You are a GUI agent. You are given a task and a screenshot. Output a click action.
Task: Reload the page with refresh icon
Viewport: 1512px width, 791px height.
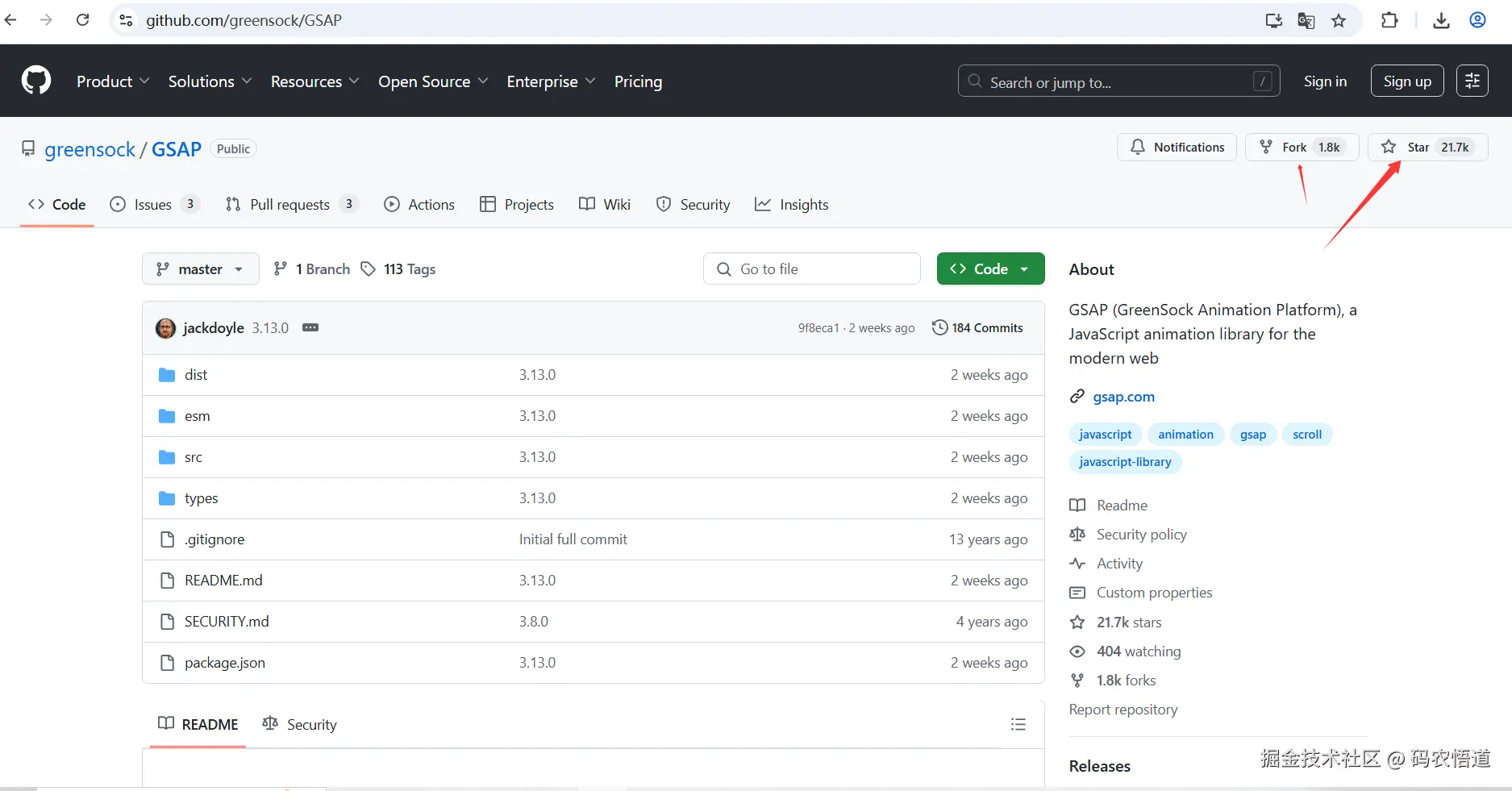(x=82, y=20)
